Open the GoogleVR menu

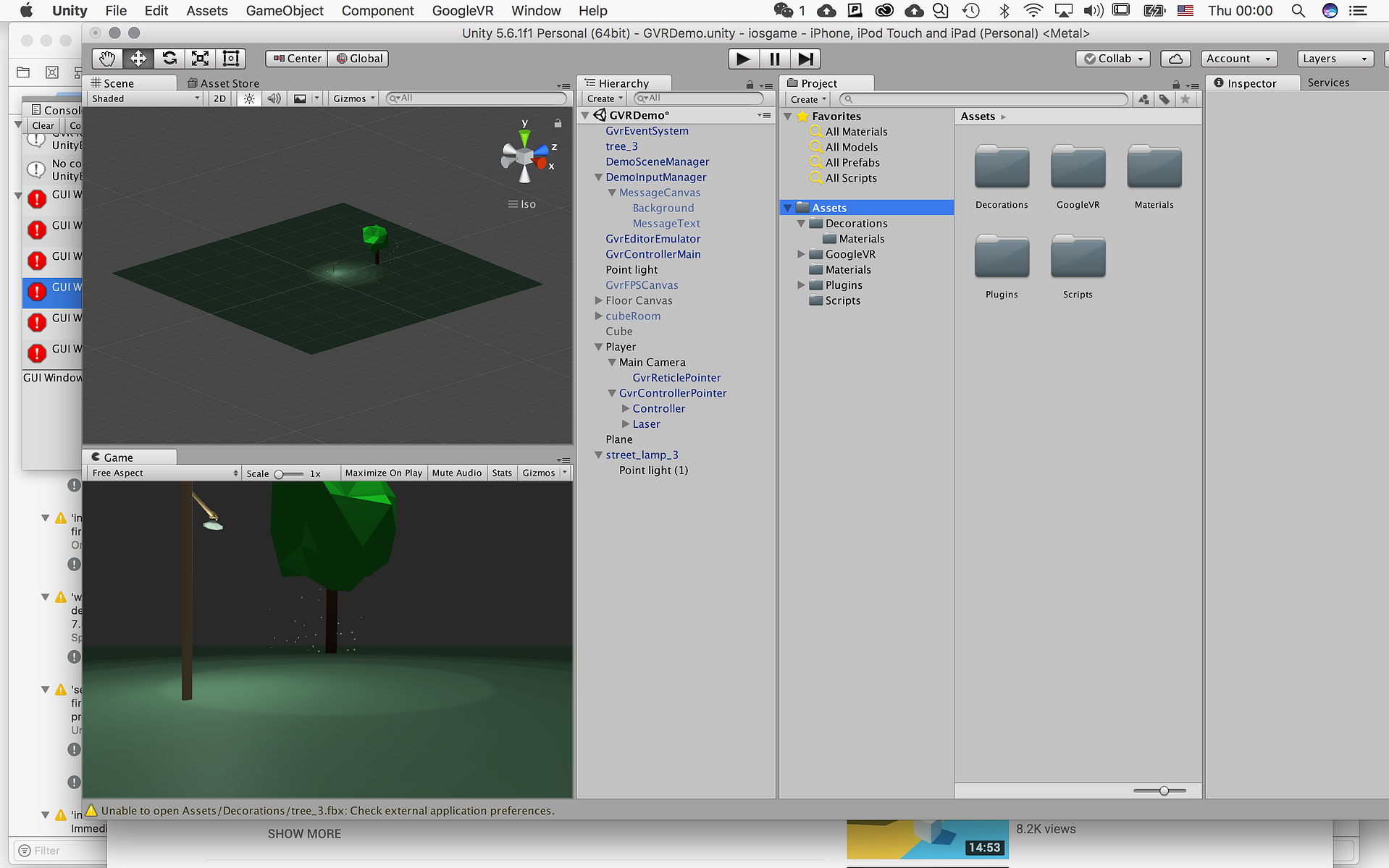pyautogui.click(x=462, y=11)
